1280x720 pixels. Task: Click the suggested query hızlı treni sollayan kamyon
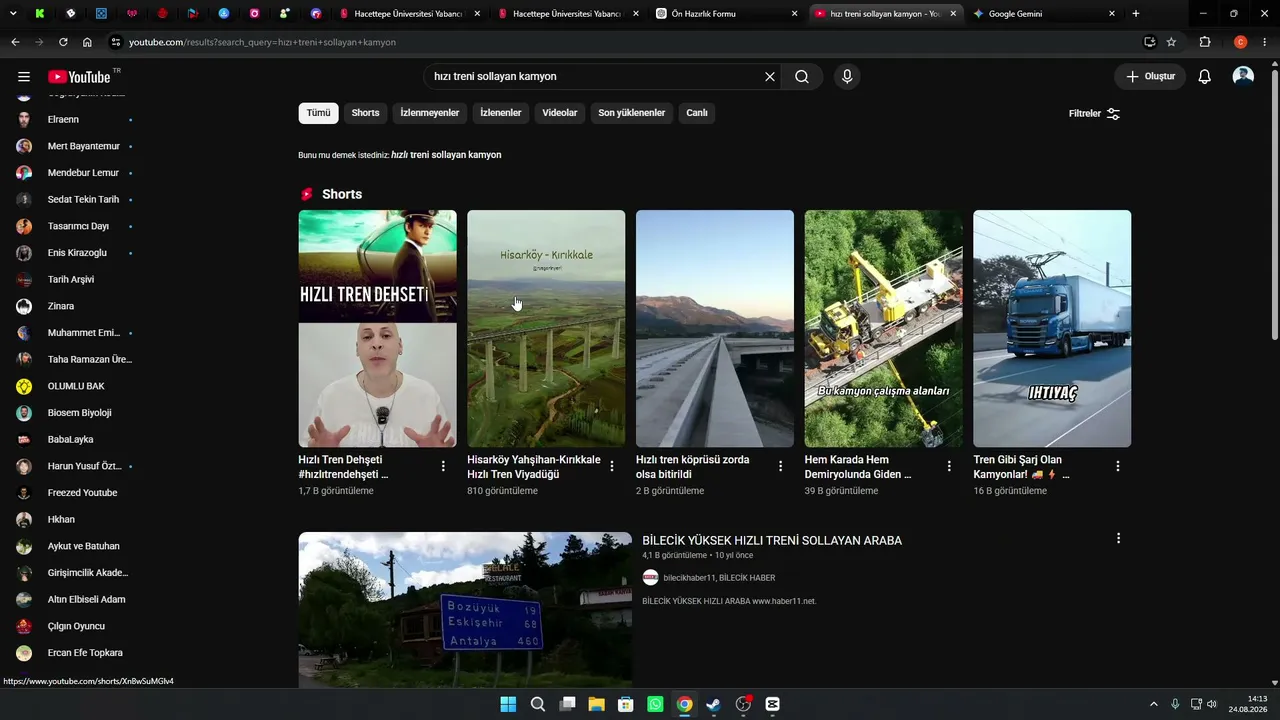[446, 155]
